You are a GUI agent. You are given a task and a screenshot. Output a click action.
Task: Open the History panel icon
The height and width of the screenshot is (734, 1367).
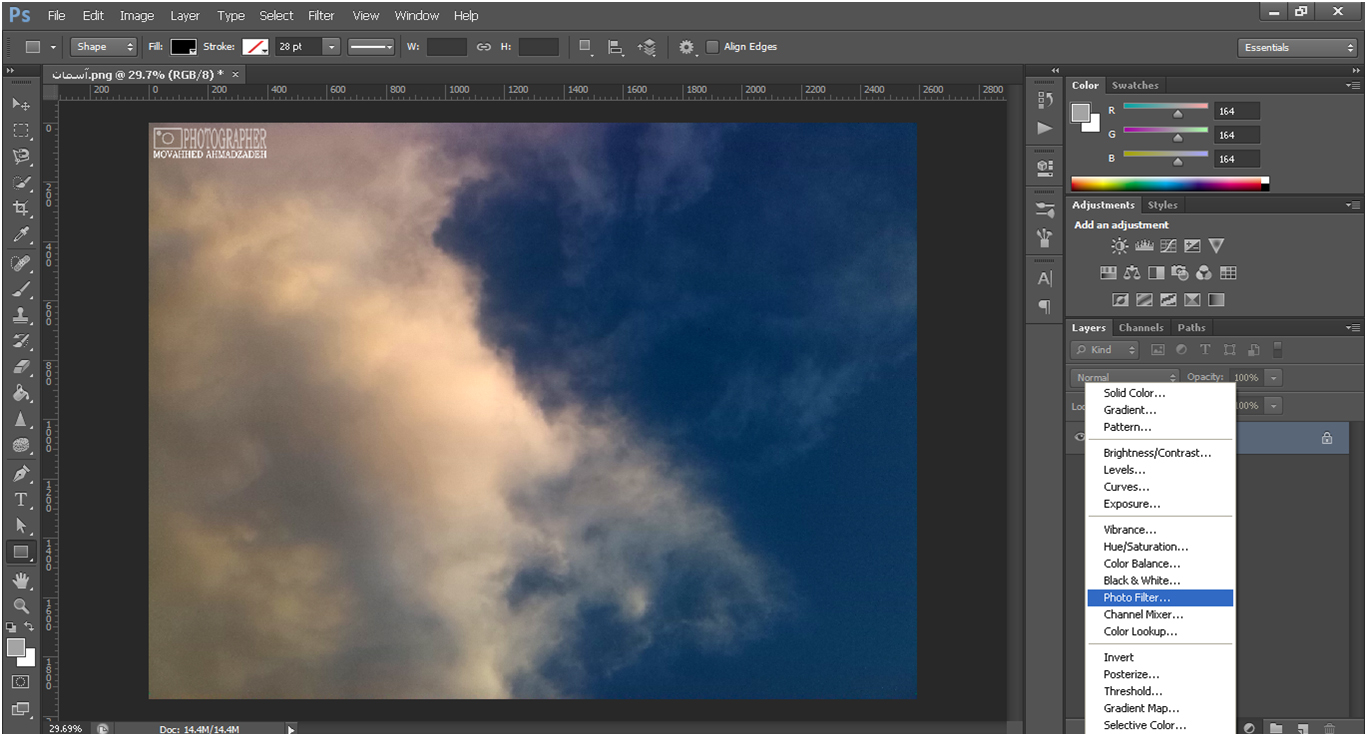click(x=1045, y=99)
